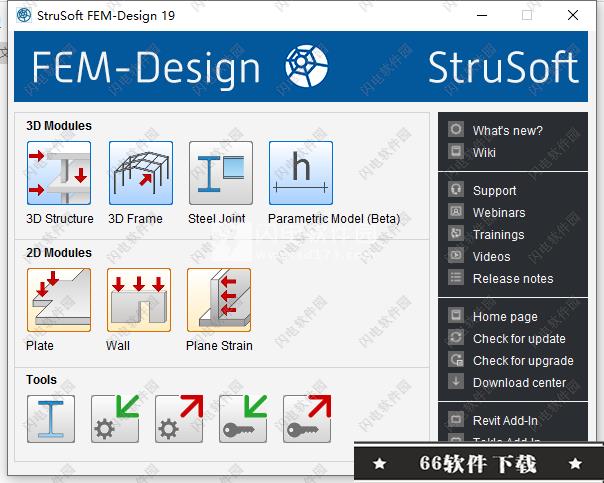Click the Check for update icon
The width and height of the screenshot is (604, 483).
click(x=456, y=337)
